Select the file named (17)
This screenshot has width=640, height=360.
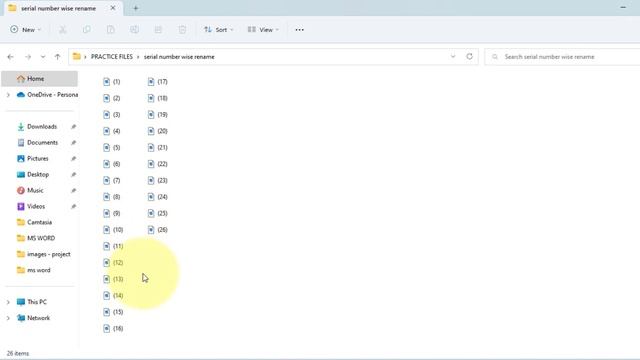(158, 82)
